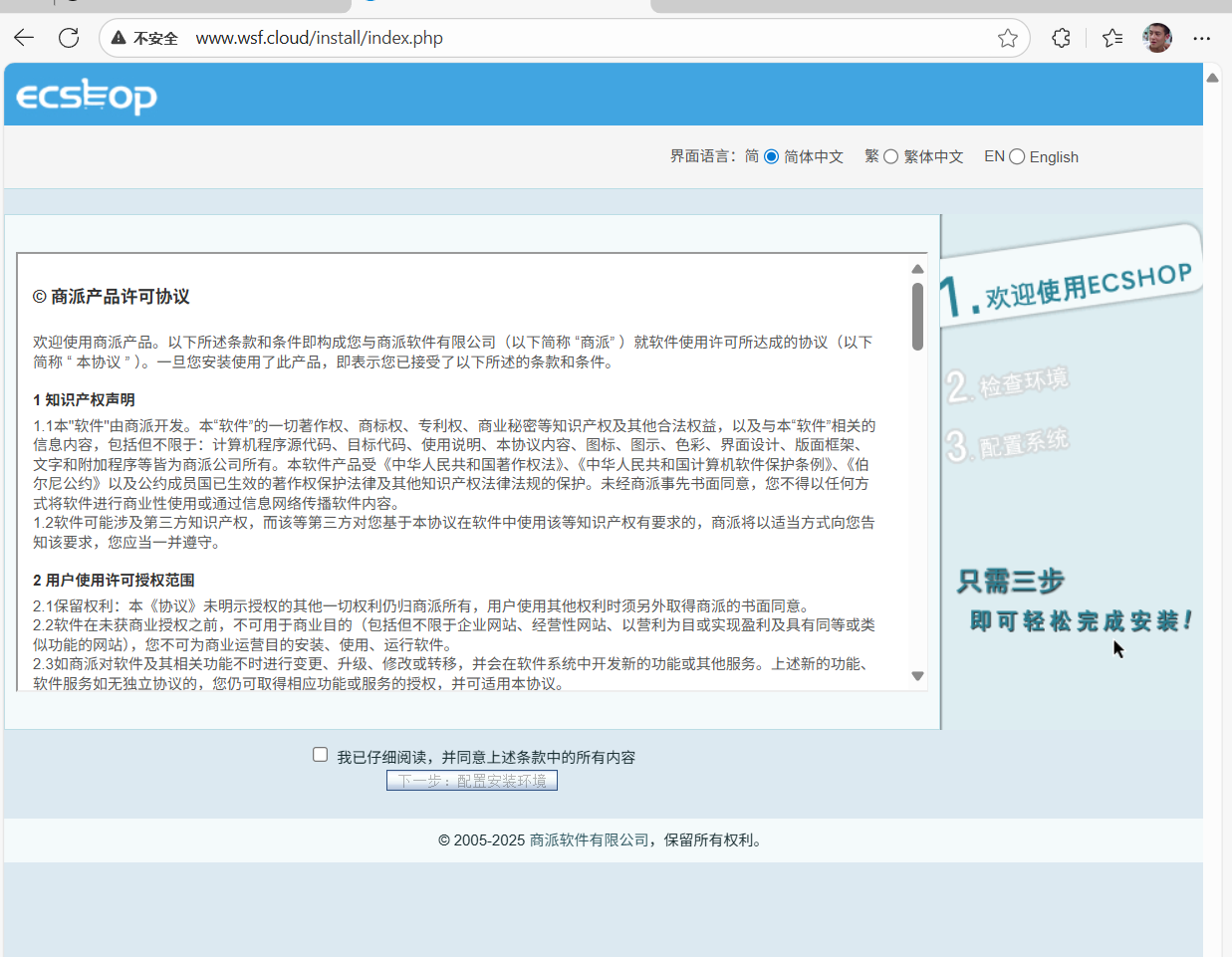Select English language radio button

pos(1017,156)
